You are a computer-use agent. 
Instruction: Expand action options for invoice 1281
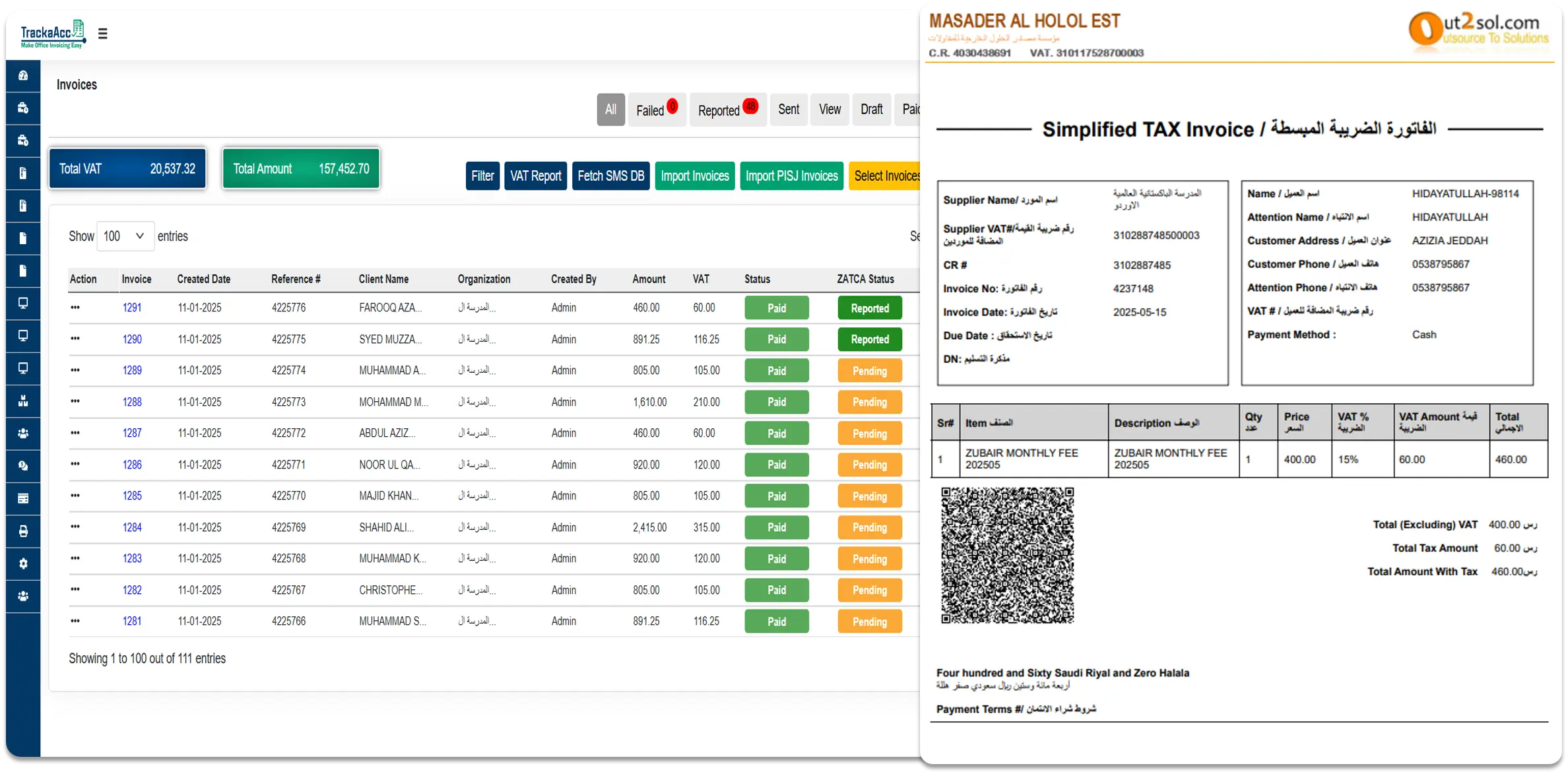point(75,621)
